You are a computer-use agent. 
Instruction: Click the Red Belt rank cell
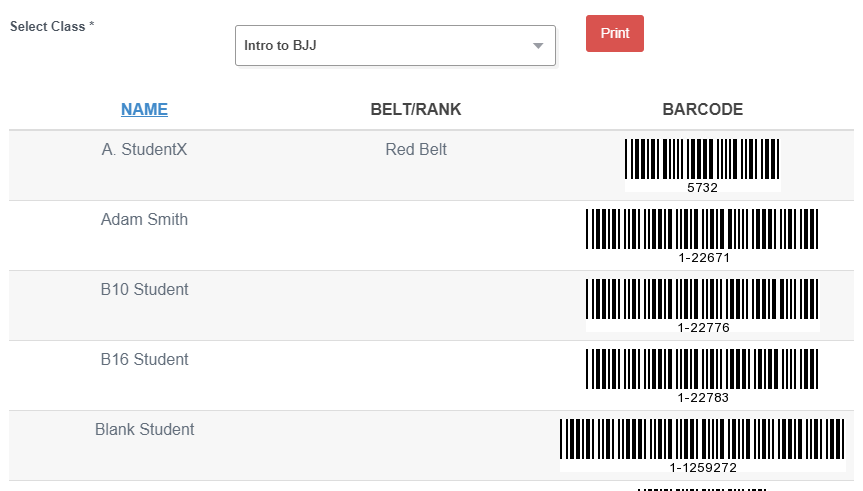[x=416, y=150]
